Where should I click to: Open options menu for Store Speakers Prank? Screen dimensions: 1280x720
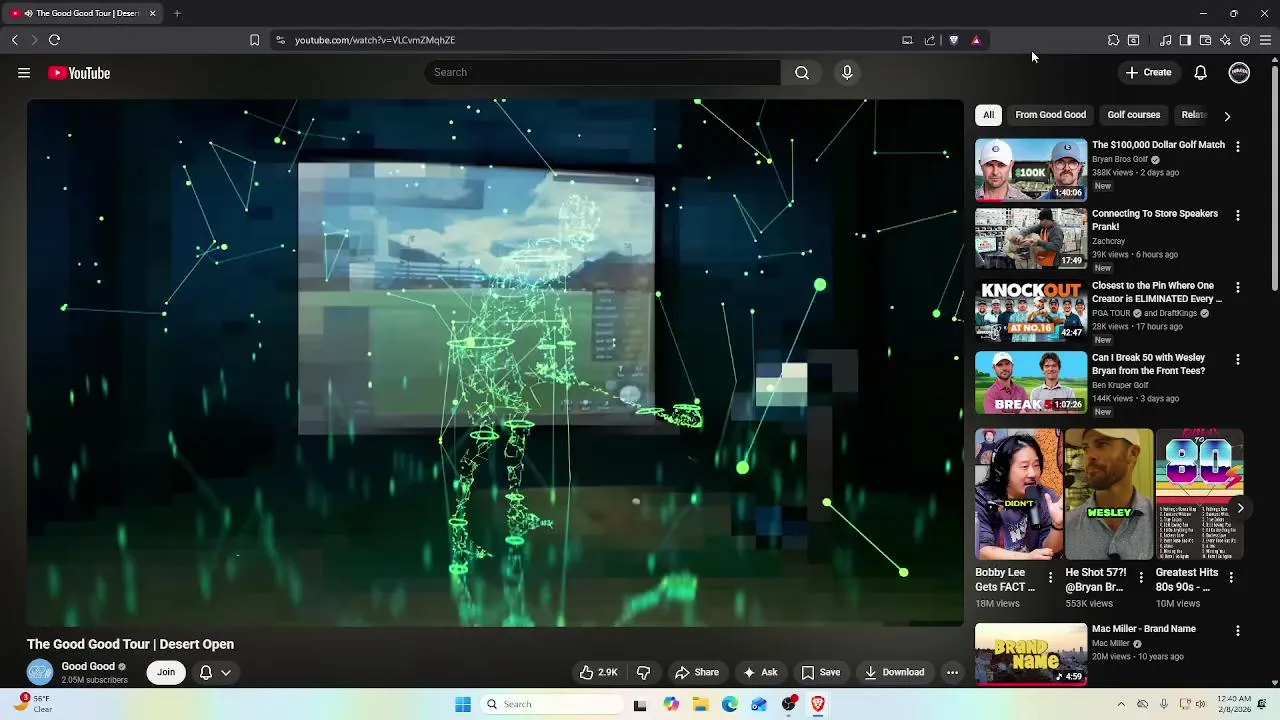click(x=1237, y=215)
